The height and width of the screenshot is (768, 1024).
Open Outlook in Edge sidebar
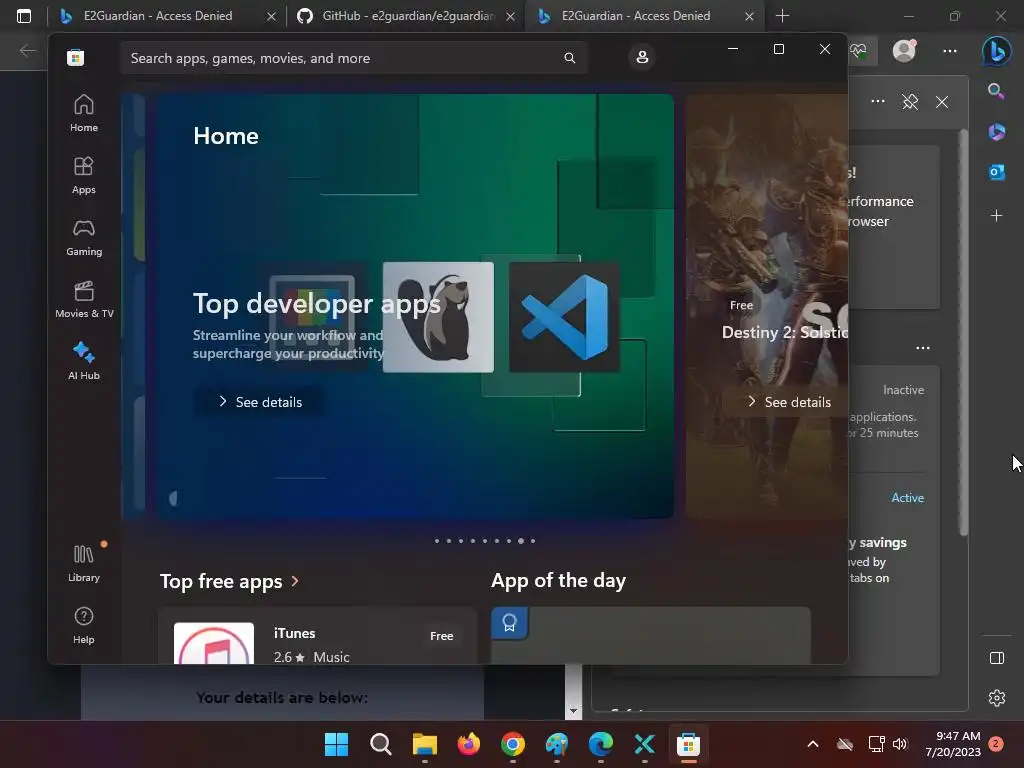[997, 172]
